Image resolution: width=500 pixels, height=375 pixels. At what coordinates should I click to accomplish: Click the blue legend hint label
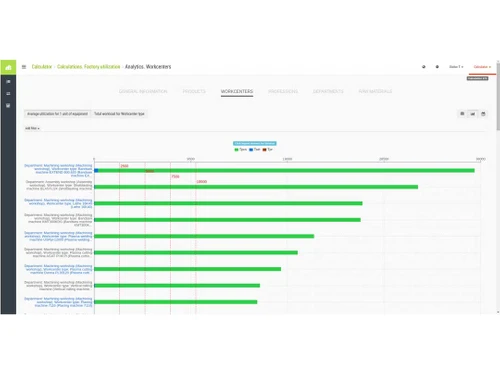pos(255,143)
